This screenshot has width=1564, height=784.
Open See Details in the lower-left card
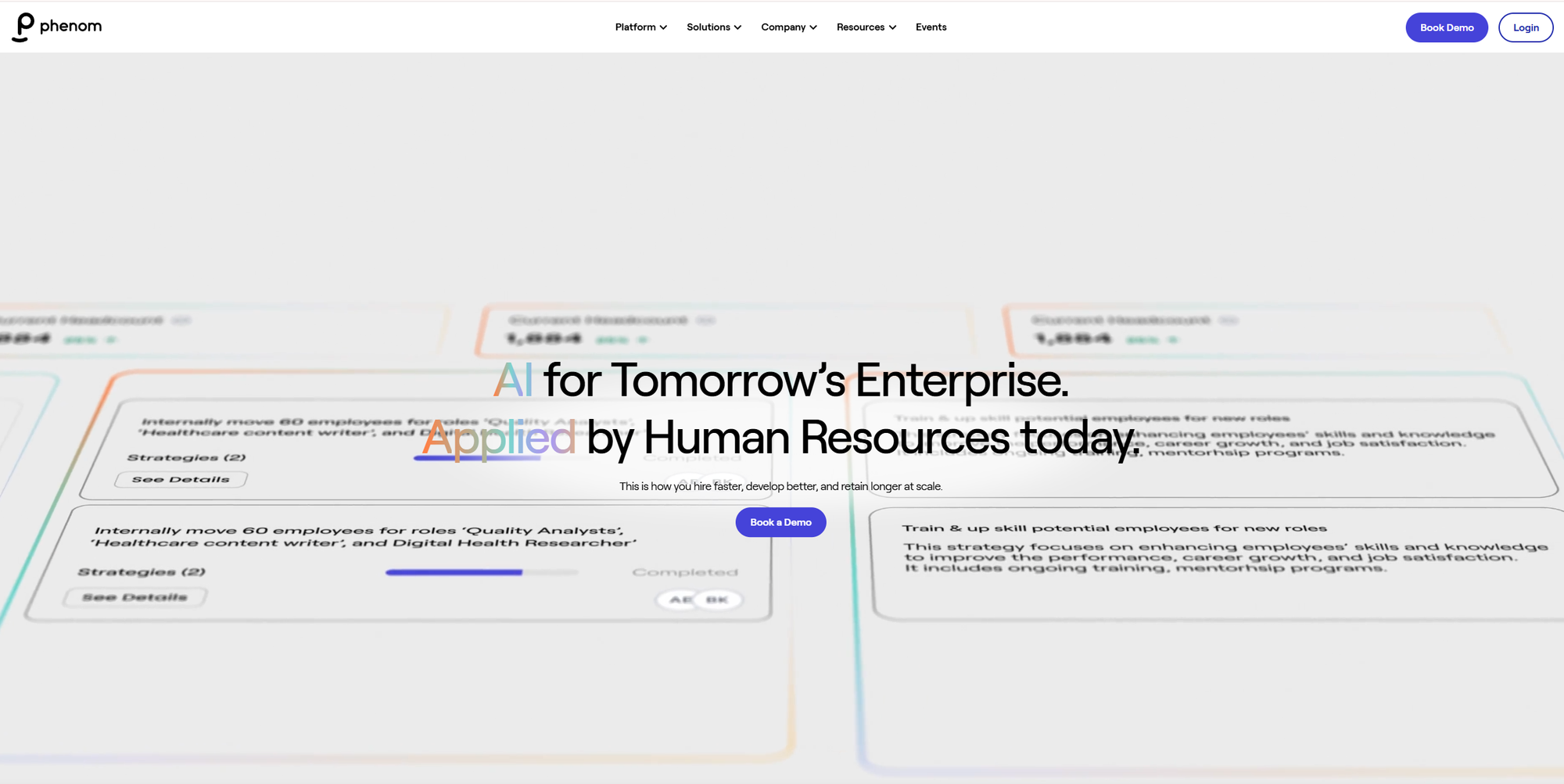(135, 597)
